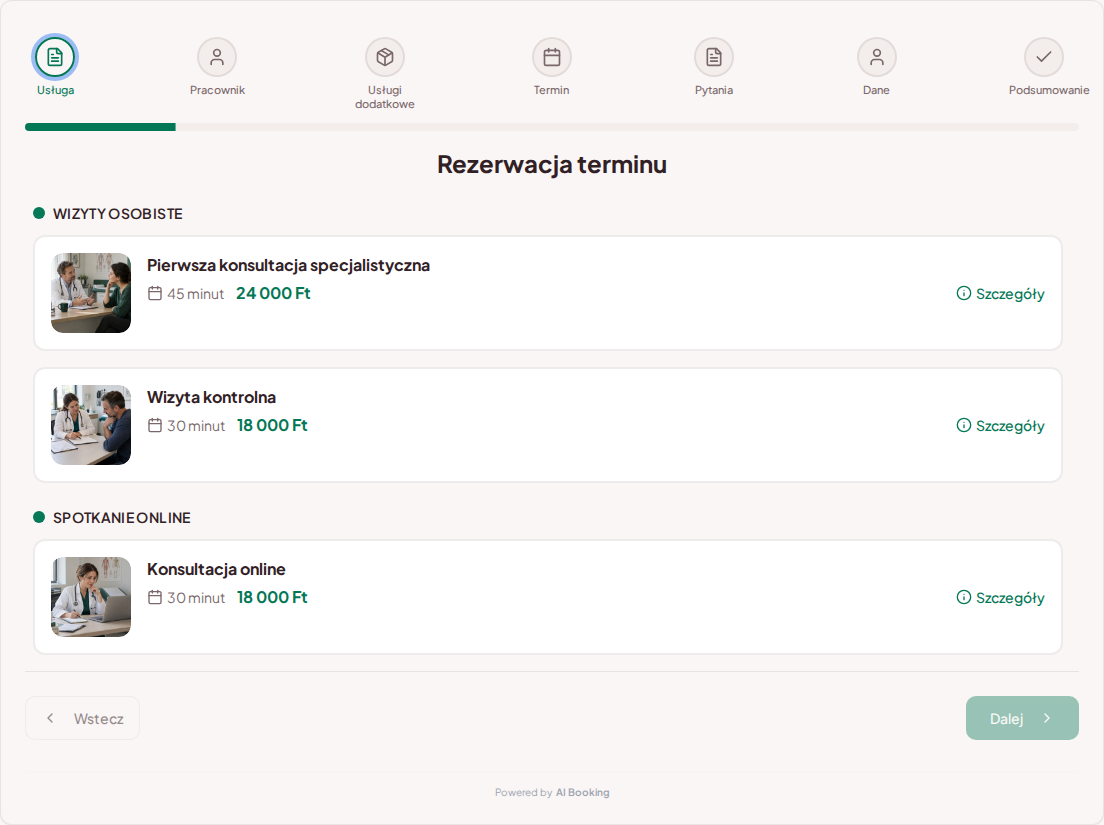This screenshot has width=1104, height=825.
Task: Click the WIZYTY OSOBISTE category heading
Action: 118,214
